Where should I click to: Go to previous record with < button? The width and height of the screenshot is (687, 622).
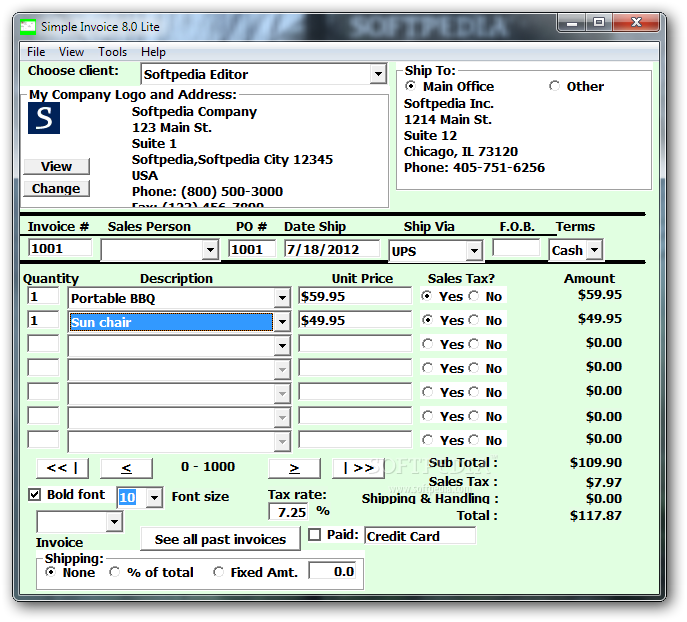[x=126, y=468]
